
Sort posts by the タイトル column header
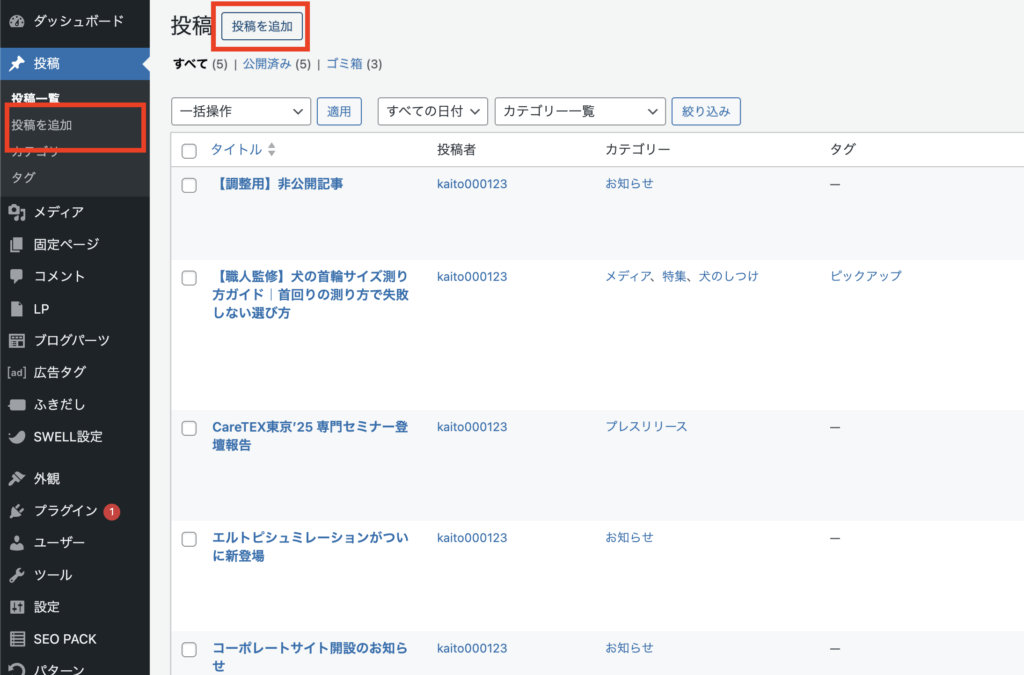[236, 149]
